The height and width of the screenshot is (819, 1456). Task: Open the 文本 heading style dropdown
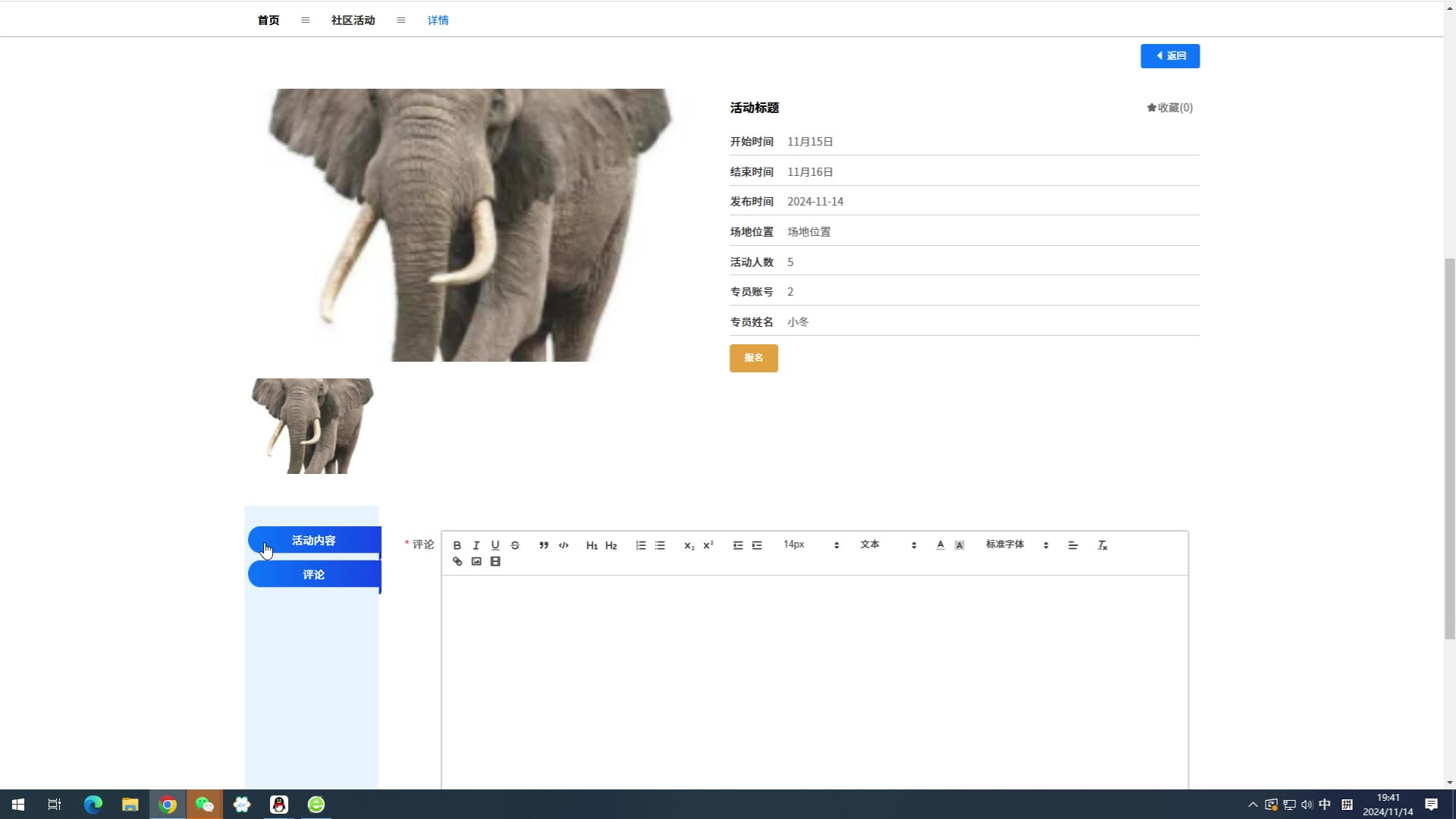[x=887, y=545]
